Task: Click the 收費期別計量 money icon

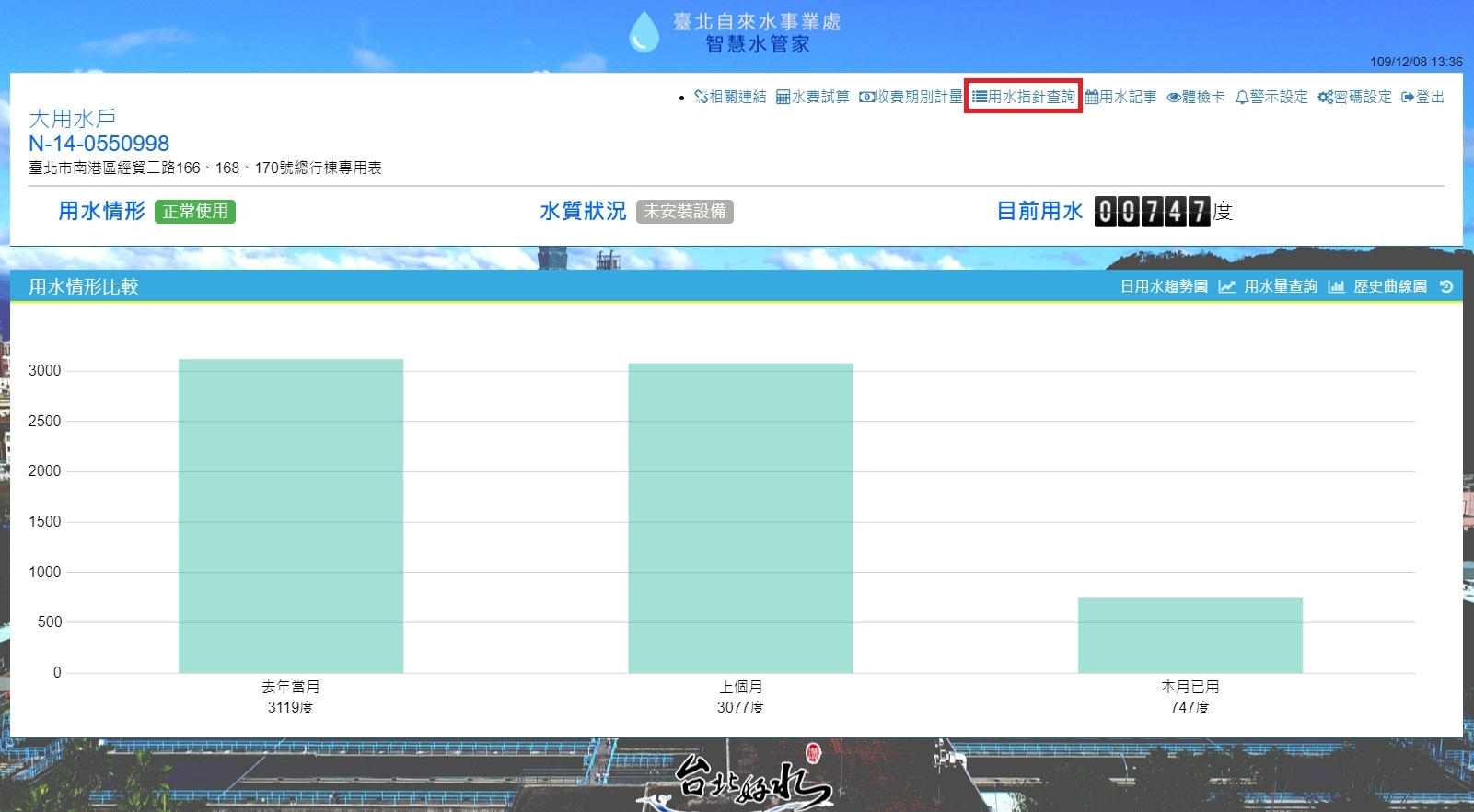Action: click(866, 97)
